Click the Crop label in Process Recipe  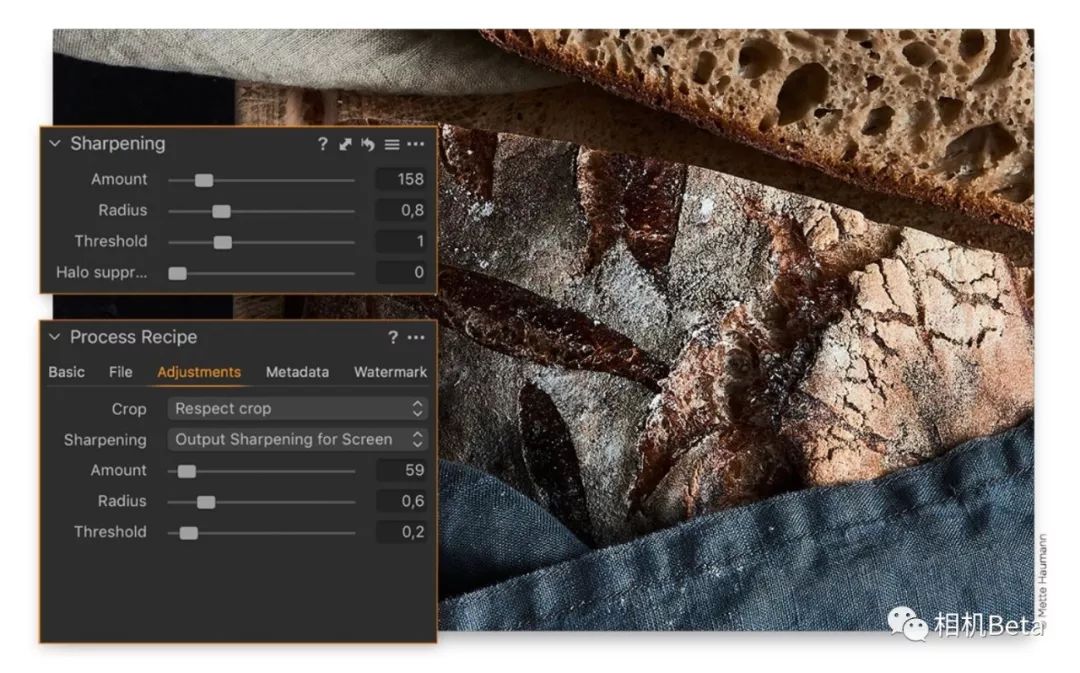click(x=129, y=409)
